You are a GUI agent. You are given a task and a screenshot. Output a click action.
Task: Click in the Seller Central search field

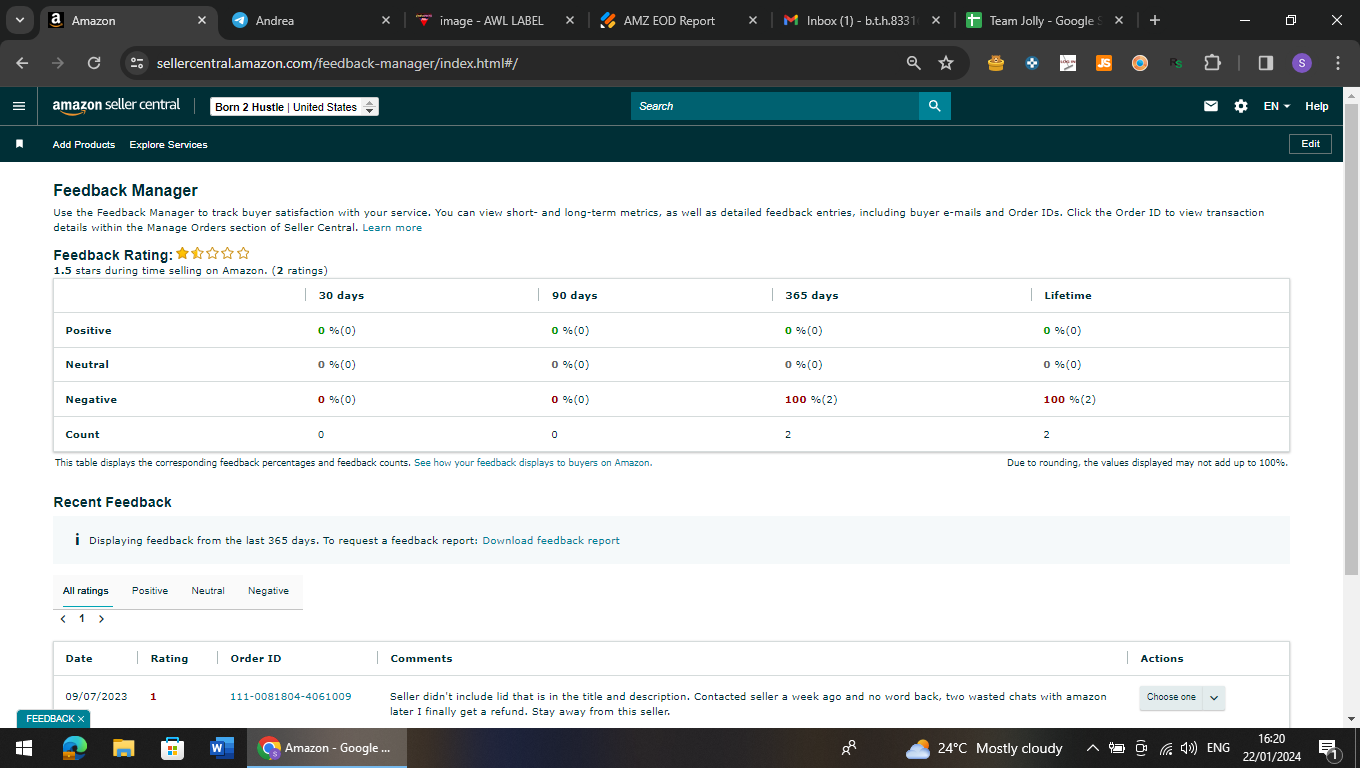point(775,106)
